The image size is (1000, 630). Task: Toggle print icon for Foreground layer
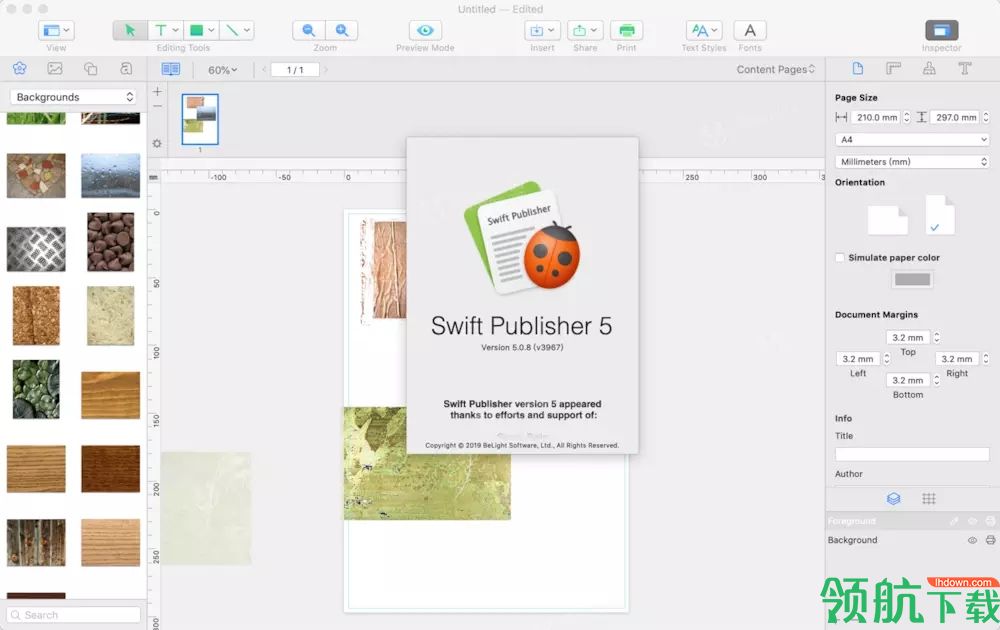pos(990,521)
